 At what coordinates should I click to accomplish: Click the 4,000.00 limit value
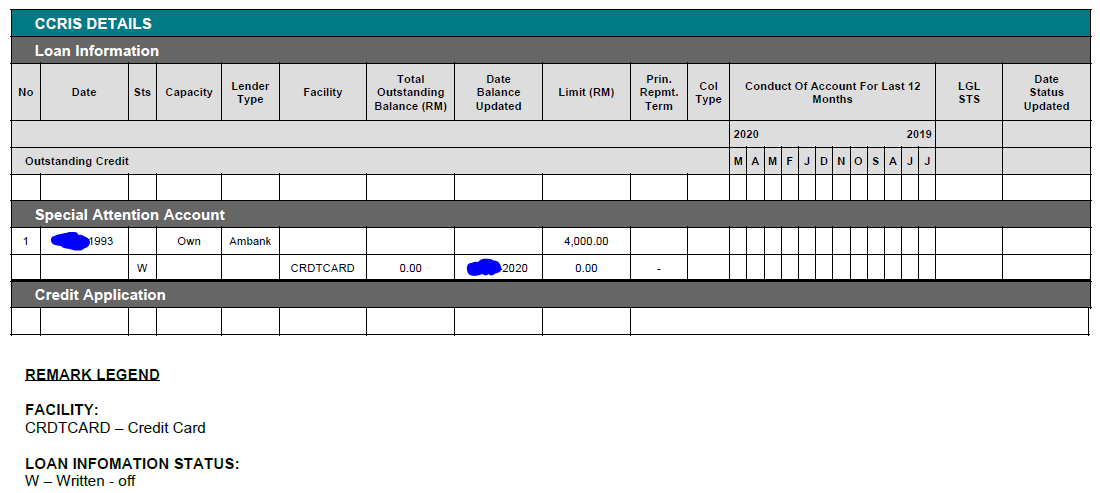[x=586, y=241]
